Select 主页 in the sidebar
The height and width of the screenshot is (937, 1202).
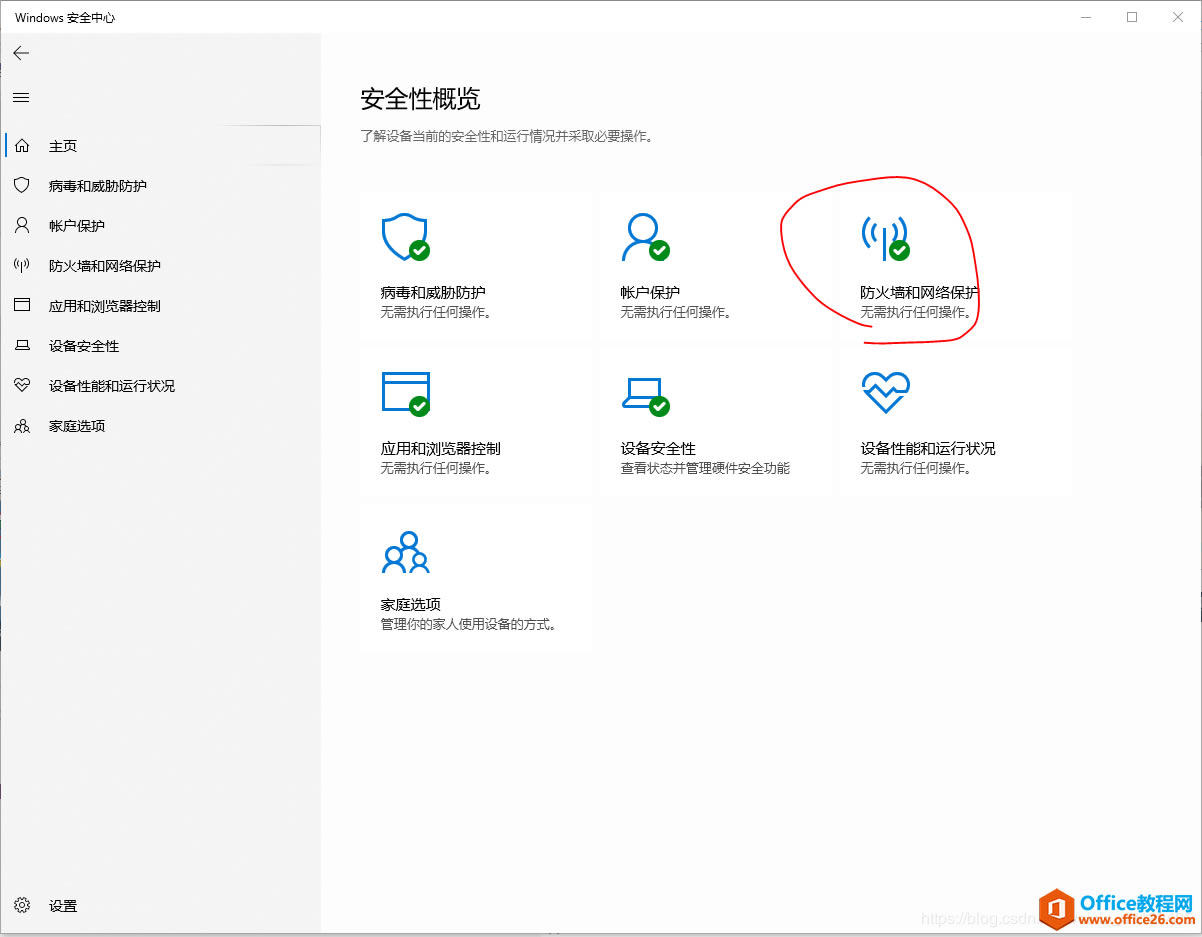click(63, 146)
